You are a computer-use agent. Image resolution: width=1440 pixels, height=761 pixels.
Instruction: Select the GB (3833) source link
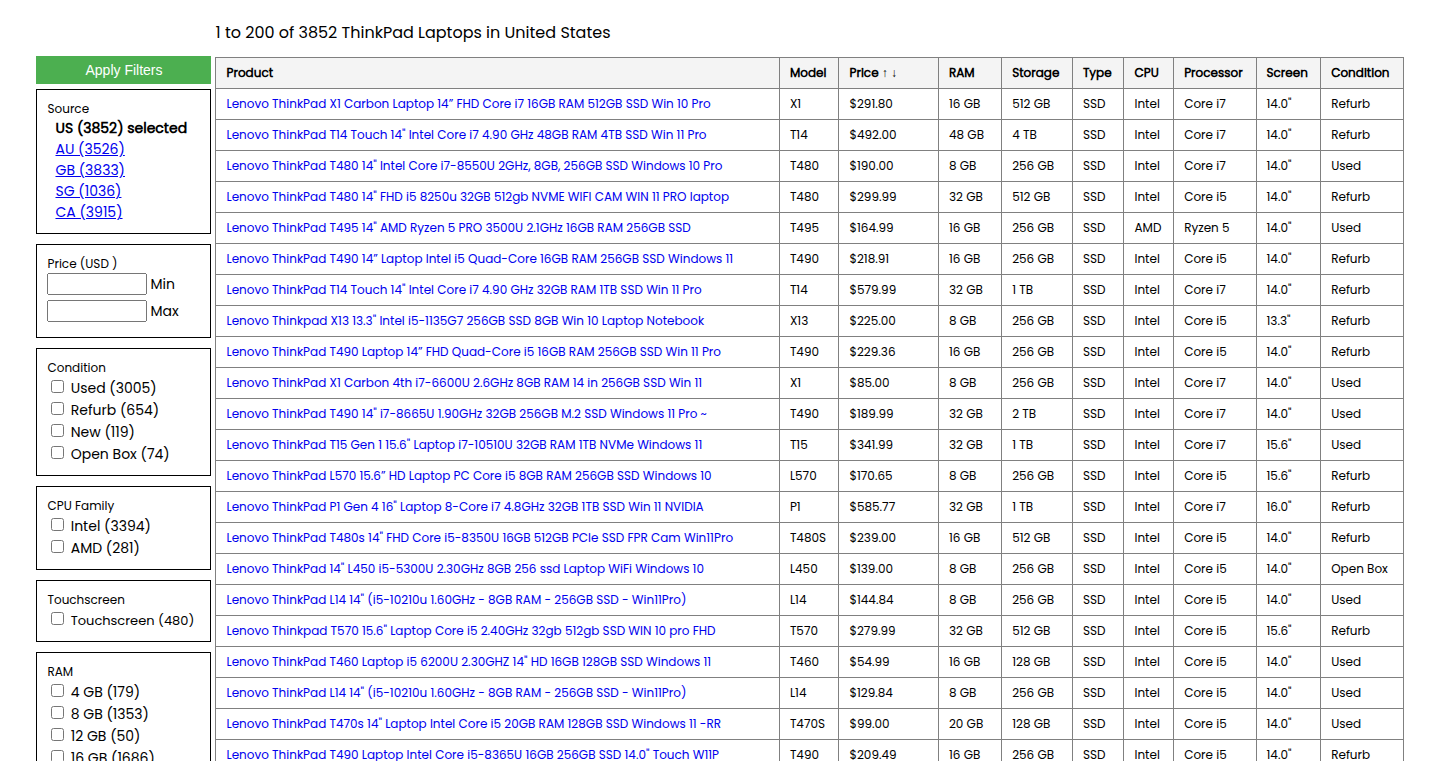90,170
